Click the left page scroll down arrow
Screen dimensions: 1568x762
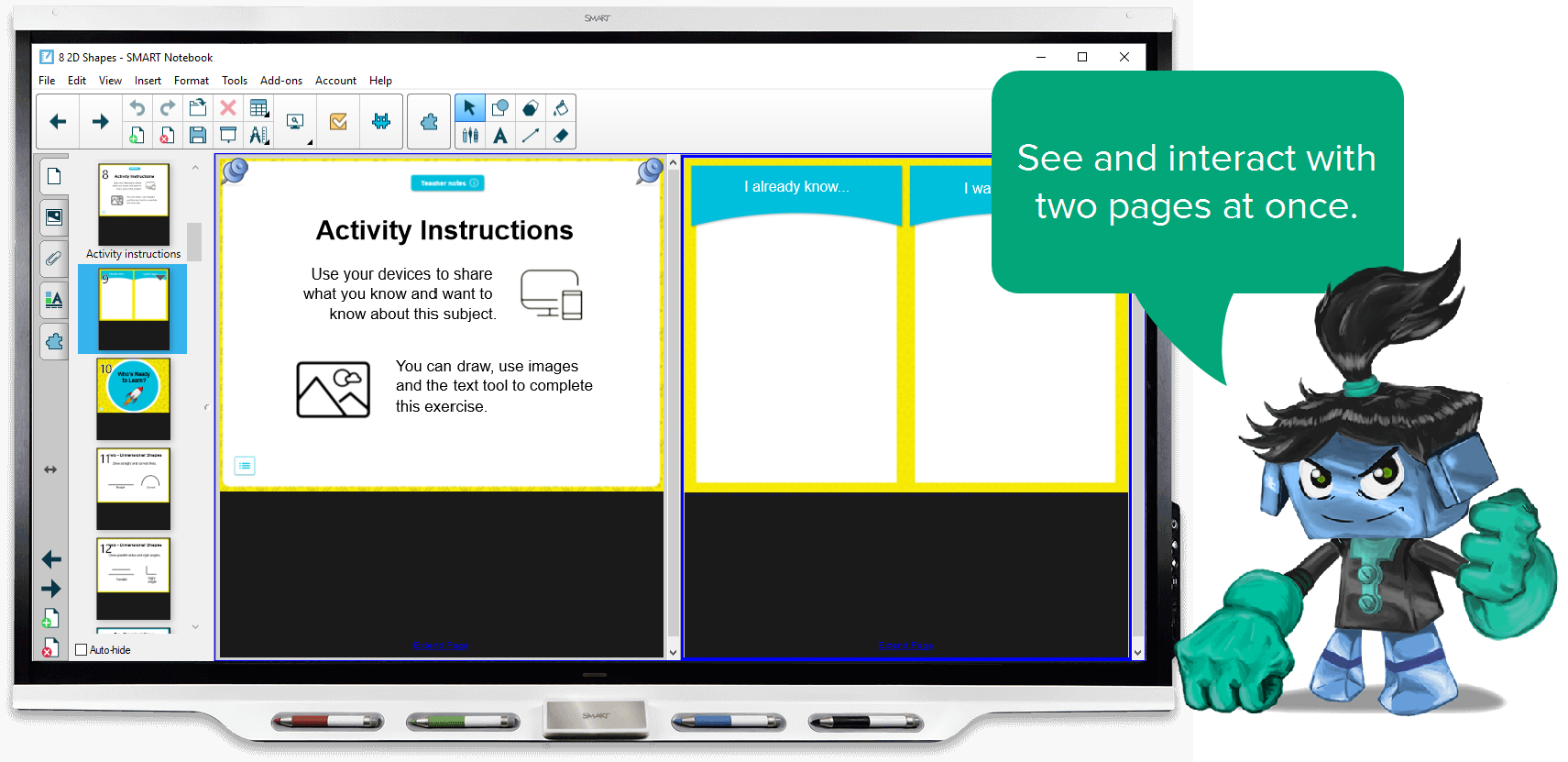(x=673, y=653)
